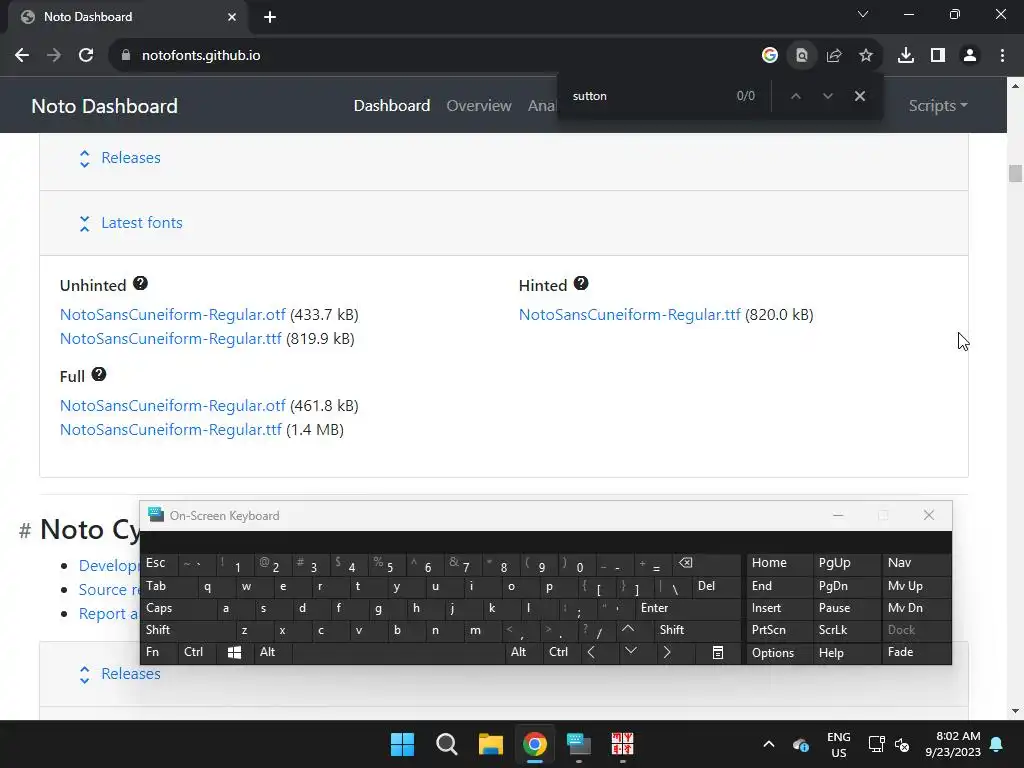The width and height of the screenshot is (1024, 768).
Task: Click the Fade key on On-Screen Keyboard
Action: (x=916, y=652)
